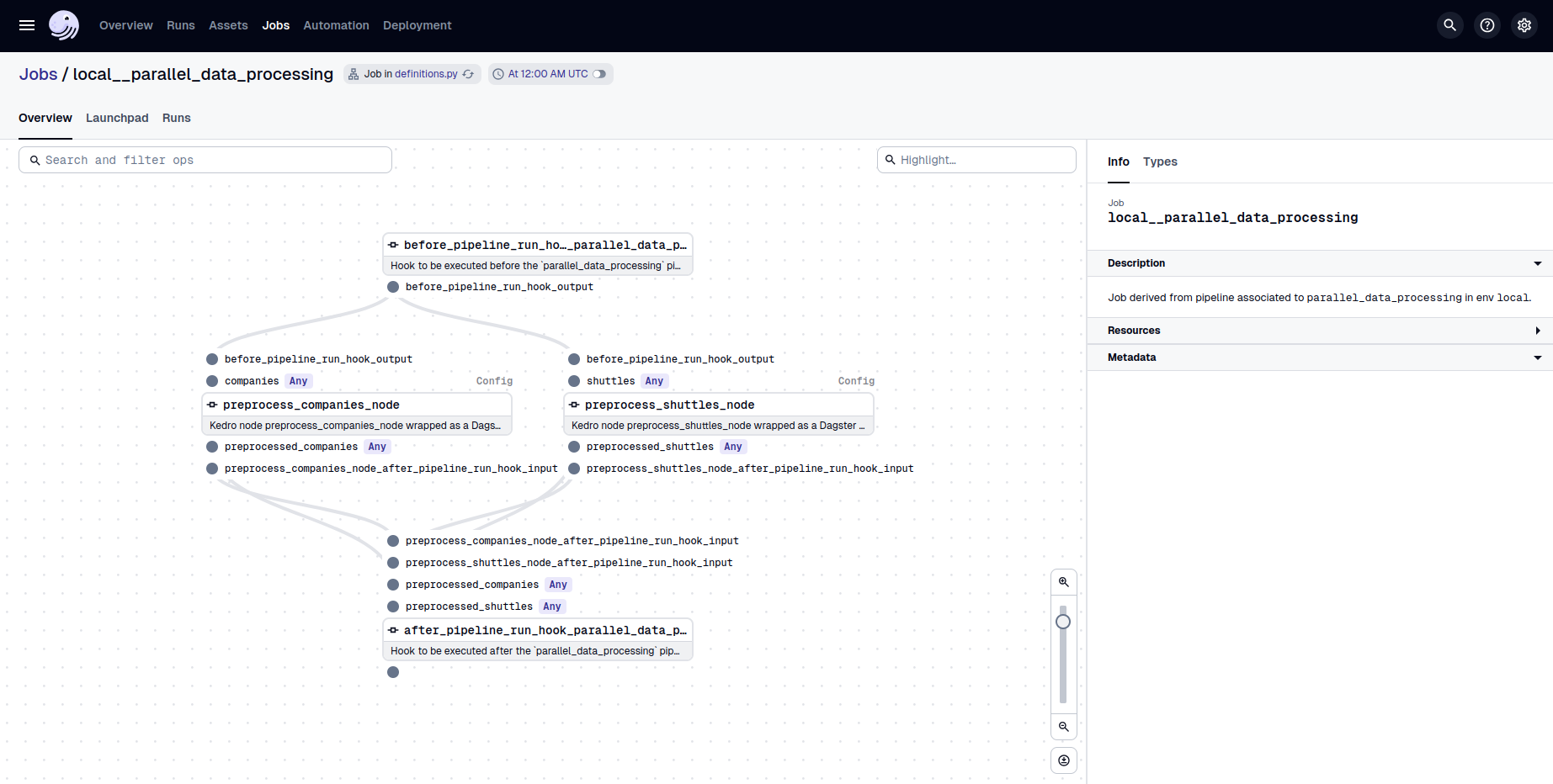Click preprocess_shuttles_node_after_pipeline_run_hook_input under shuttles node
This screenshot has width=1553, height=784.
click(750, 469)
